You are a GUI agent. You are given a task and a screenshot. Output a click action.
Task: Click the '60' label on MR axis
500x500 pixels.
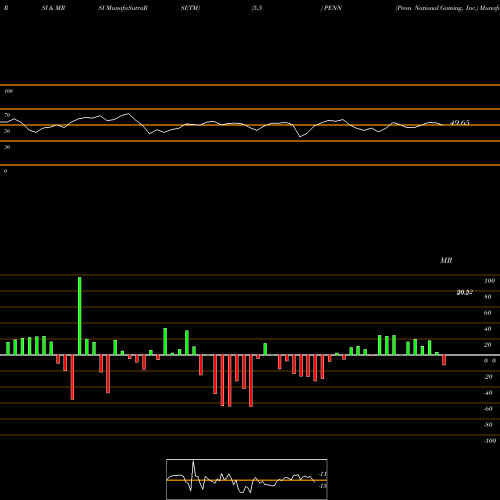tap(488, 313)
